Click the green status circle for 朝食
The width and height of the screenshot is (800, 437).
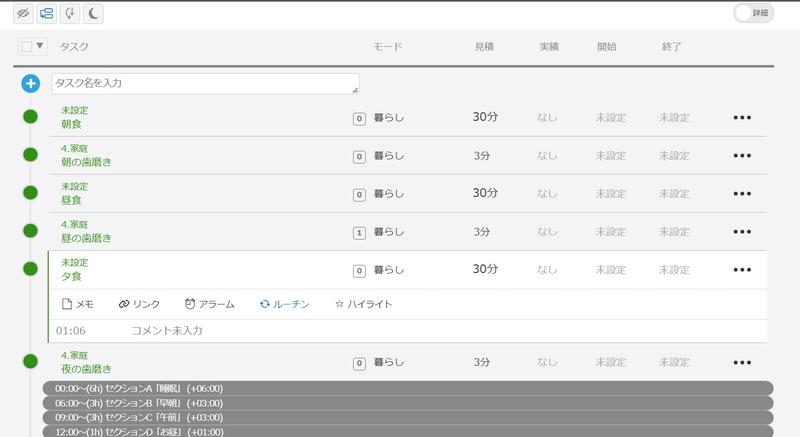[x=31, y=117]
